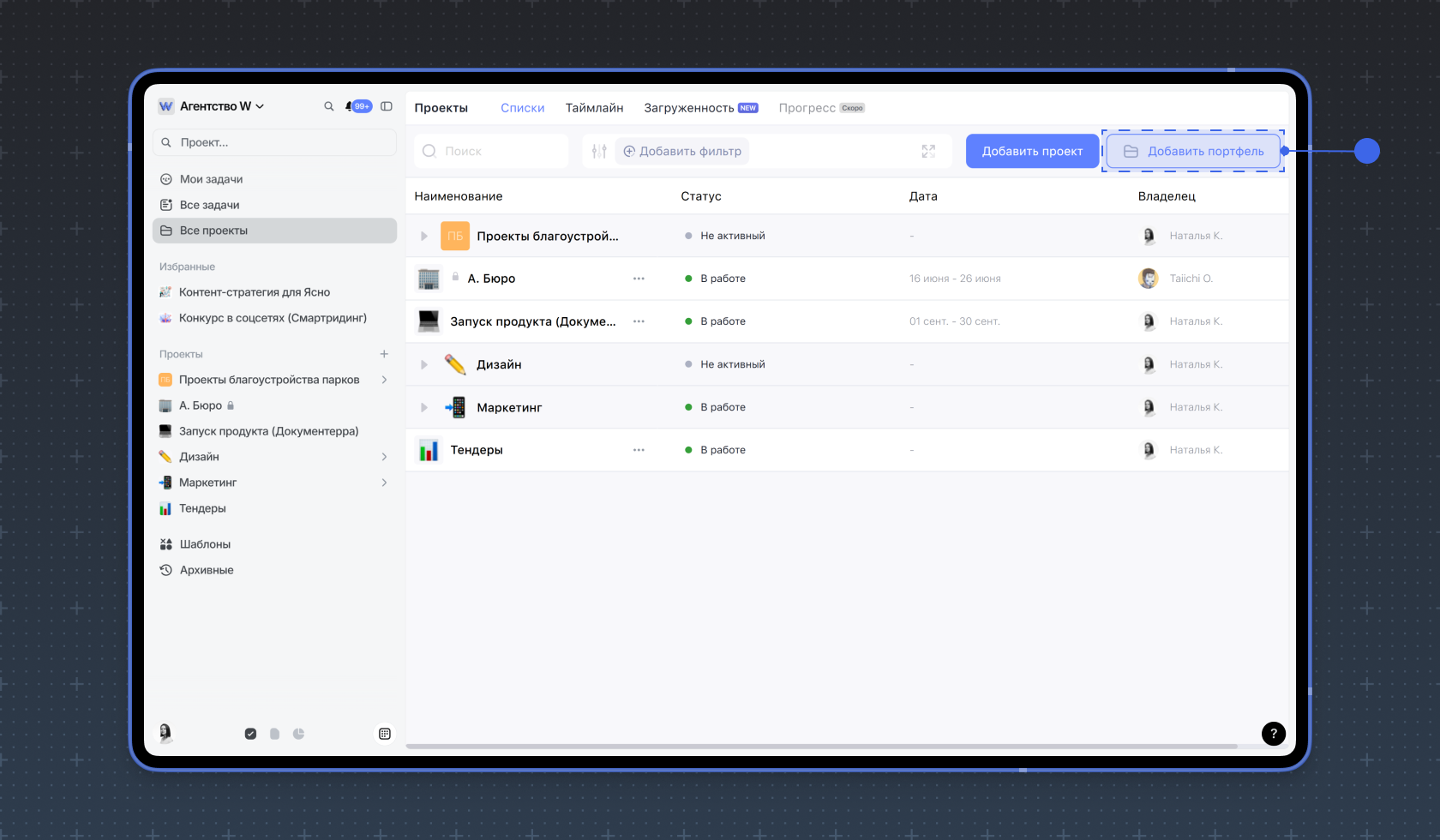
Task: Switch to the Таймлайн tab
Action: pyautogui.click(x=594, y=108)
